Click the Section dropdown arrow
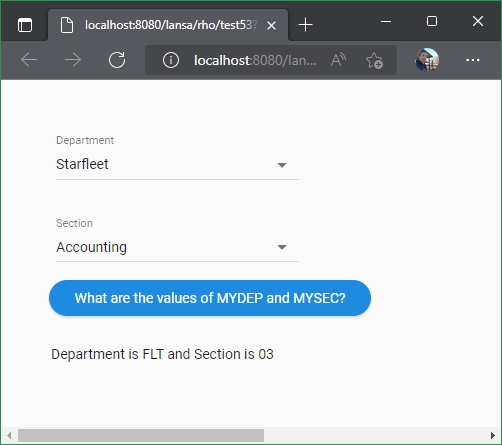 click(282, 247)
